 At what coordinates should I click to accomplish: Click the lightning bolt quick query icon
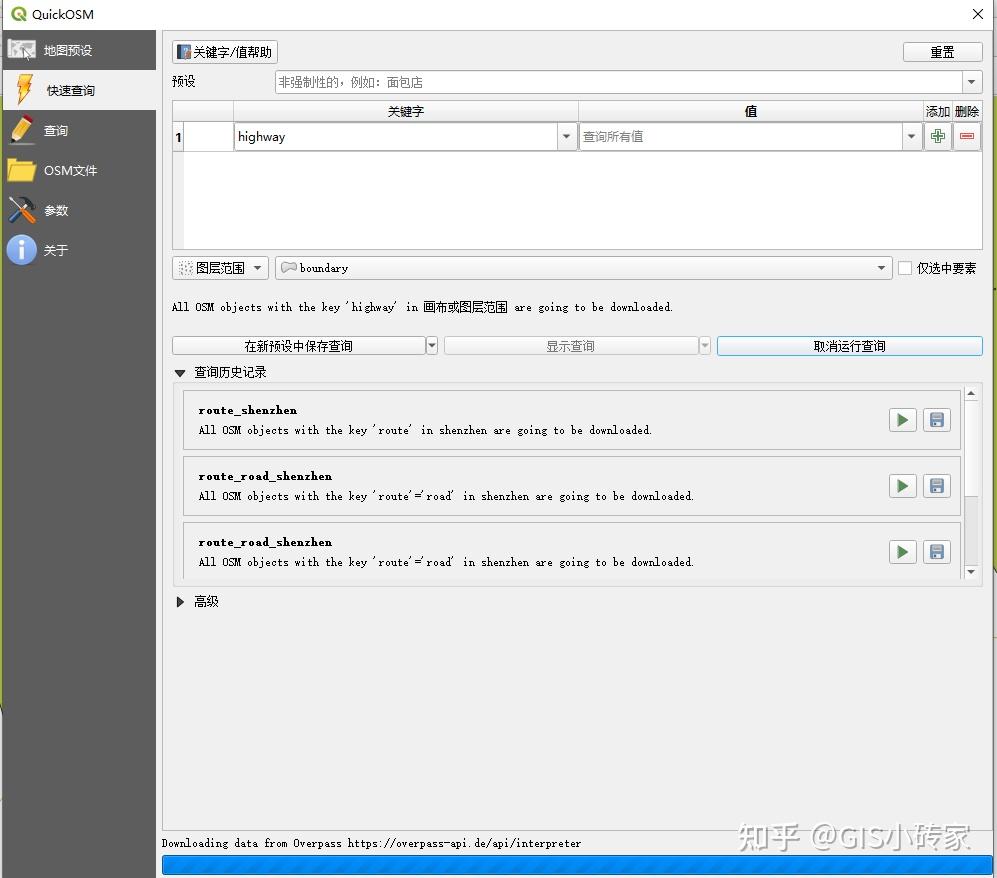pyautogui.click(x=24, y=90)
